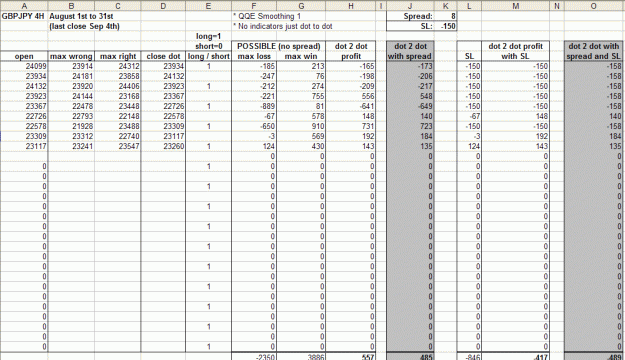Select max wrong value 24181

[x=71, y=76]
